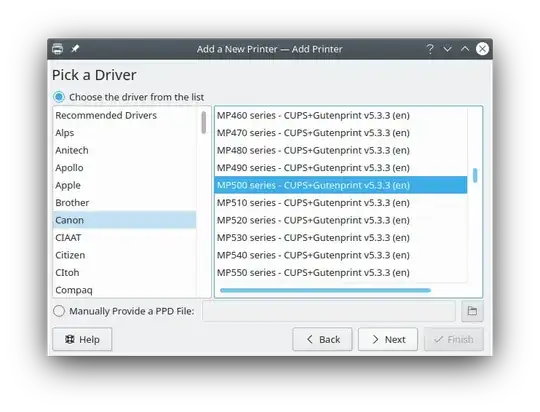540x412 pixels.
Task: Select MP510 series Gutenprint driver
Action: click(x=341, y=203)
